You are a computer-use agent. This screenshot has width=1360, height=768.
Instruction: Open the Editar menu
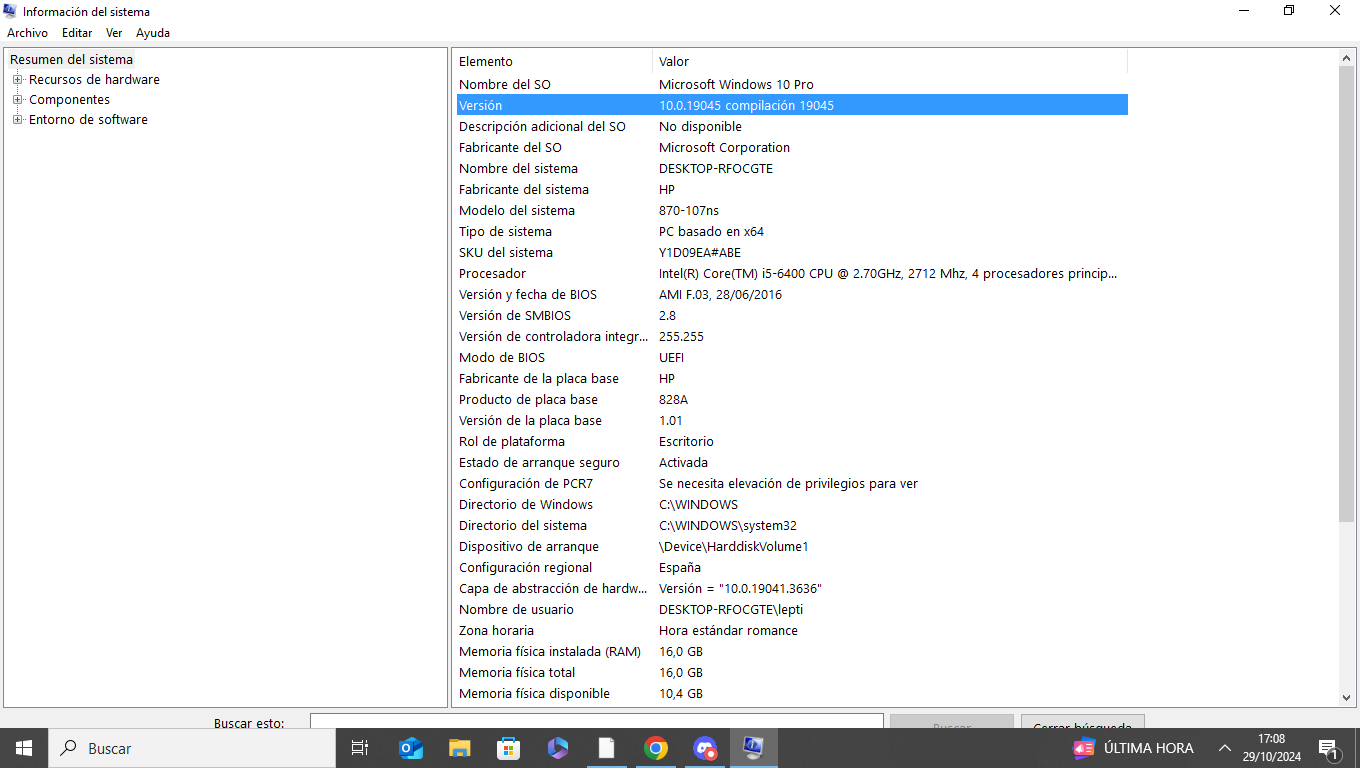coord(77,33)
